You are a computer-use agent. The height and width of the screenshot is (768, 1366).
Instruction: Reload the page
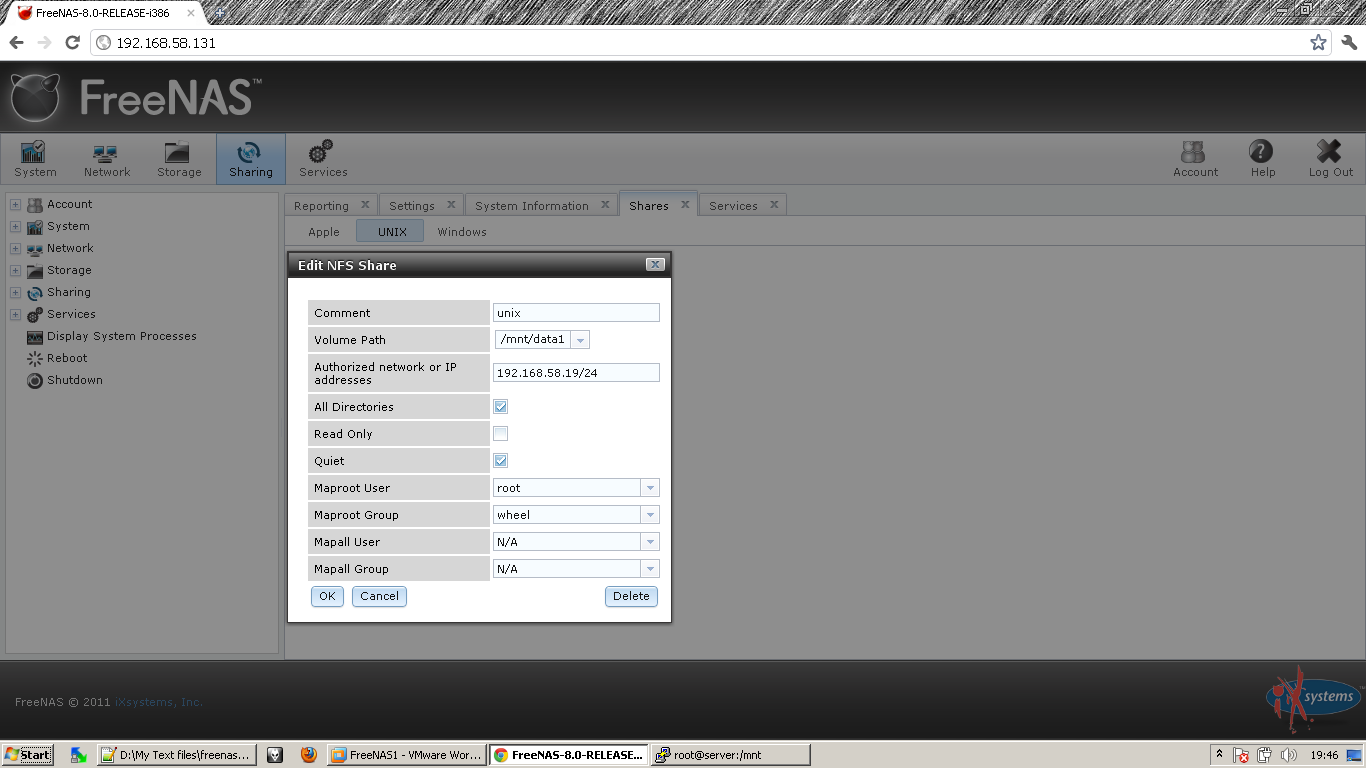(x=72, y=43)
